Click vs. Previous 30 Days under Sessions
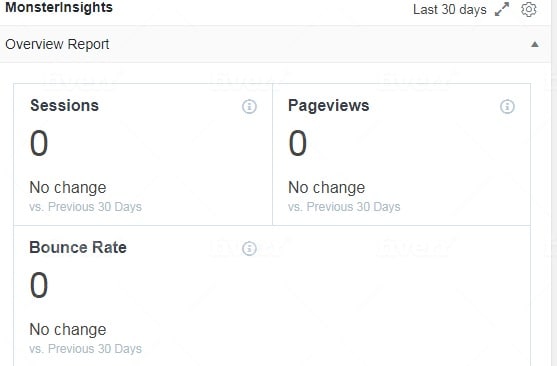The height and width of the screenshot is (366, 557). click(86, 207)
